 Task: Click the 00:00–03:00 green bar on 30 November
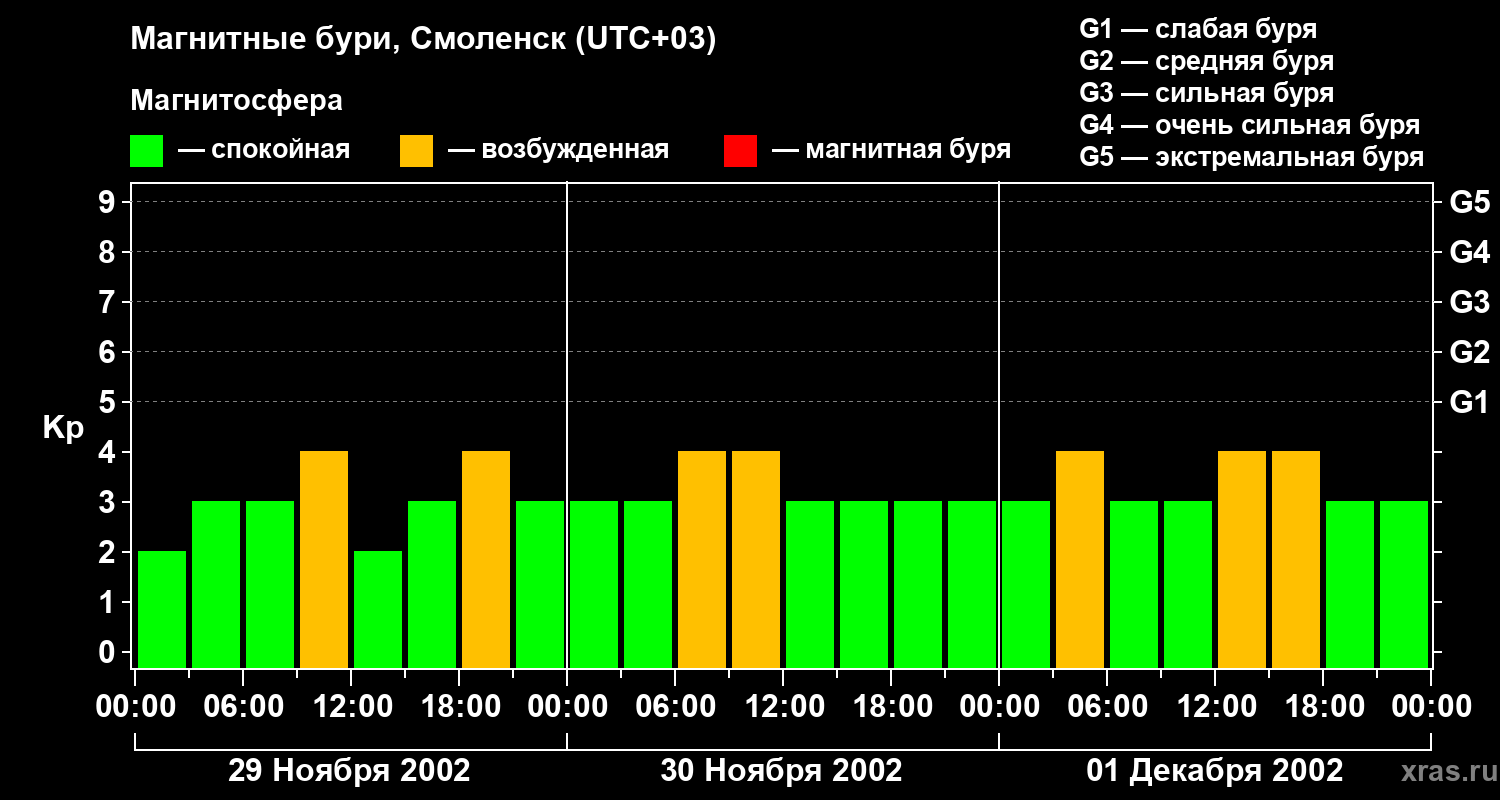pyautogui.click(x=594, y=584)
